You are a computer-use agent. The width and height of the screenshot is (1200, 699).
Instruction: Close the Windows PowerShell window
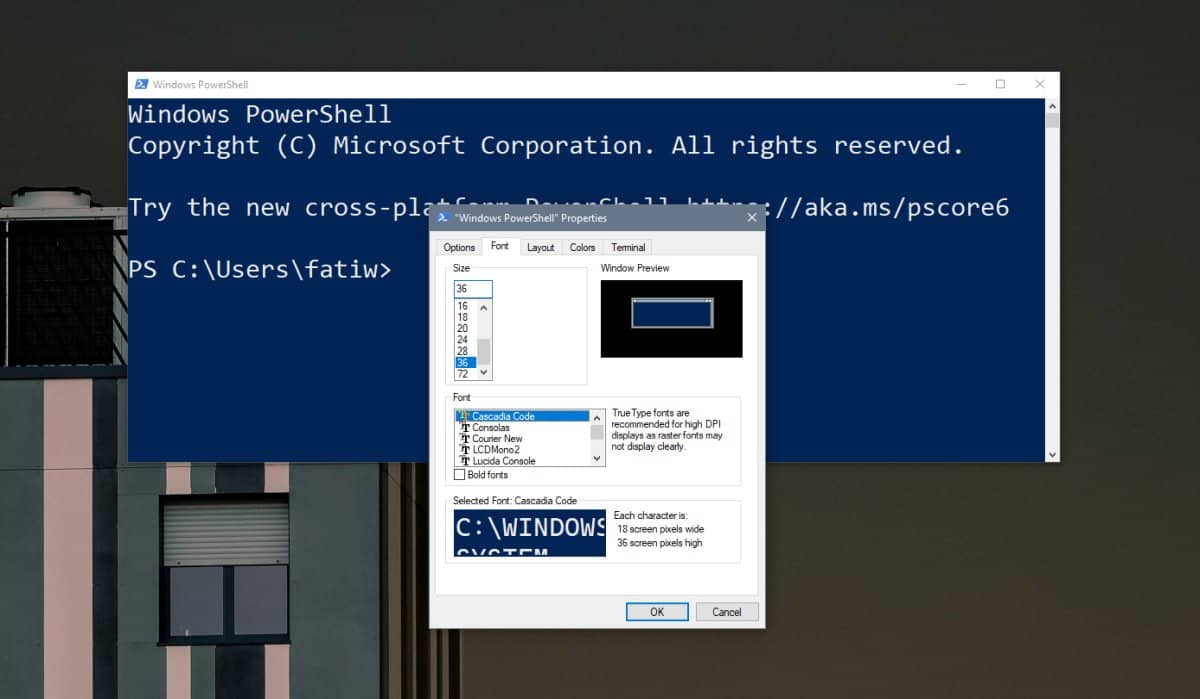coord(1040,84)
